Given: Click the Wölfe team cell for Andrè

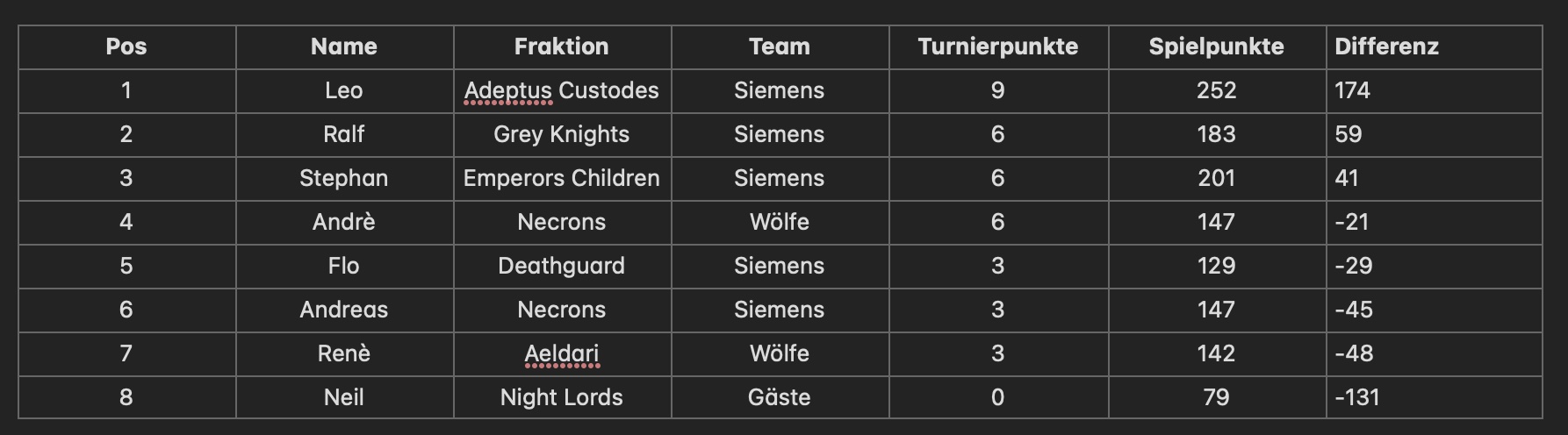Looking at the screenshot, I should pyautogui.click(x=780, y=222).
